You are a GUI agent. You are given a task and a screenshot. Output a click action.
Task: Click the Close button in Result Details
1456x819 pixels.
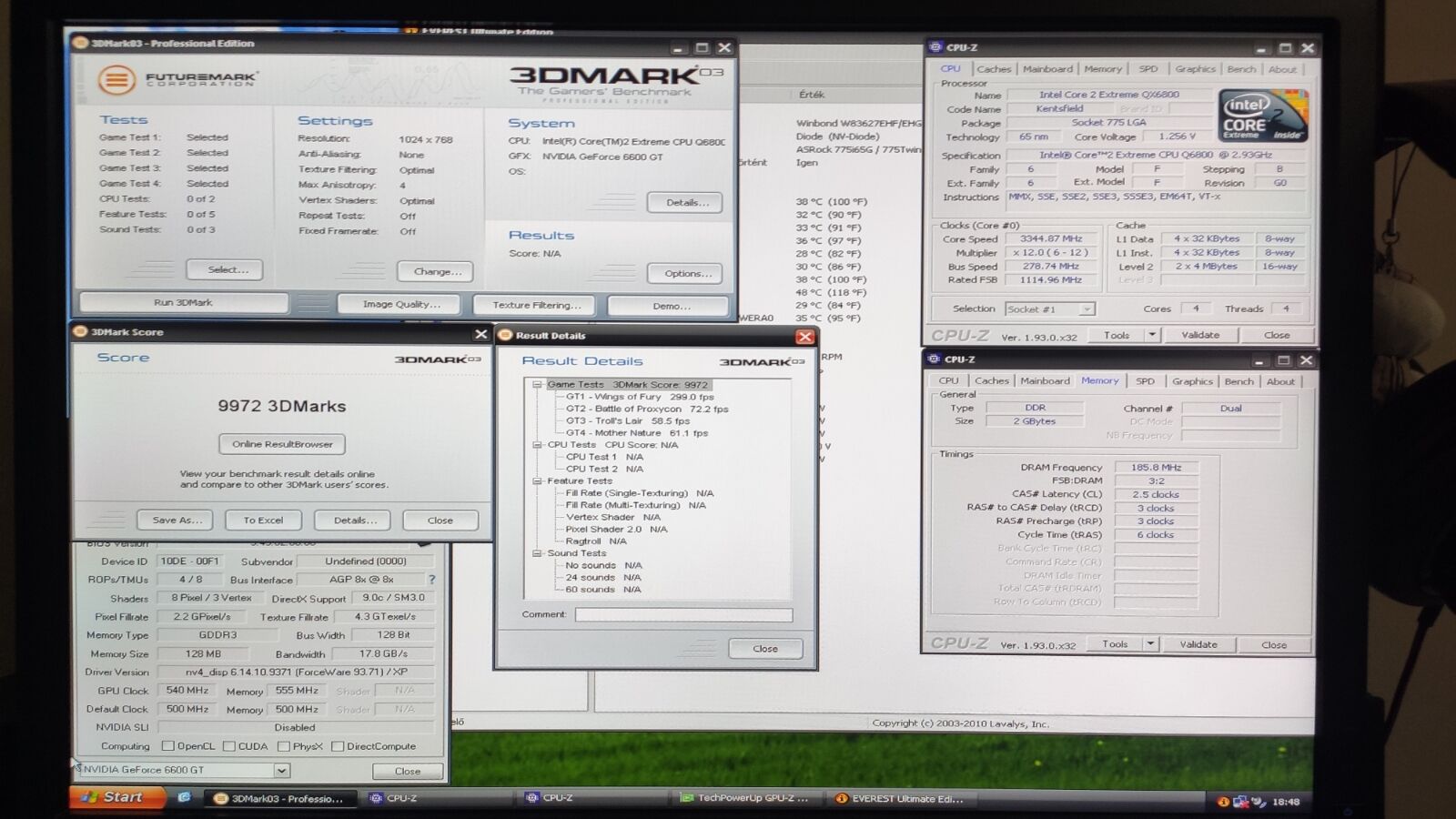click(x=764, y=649)
